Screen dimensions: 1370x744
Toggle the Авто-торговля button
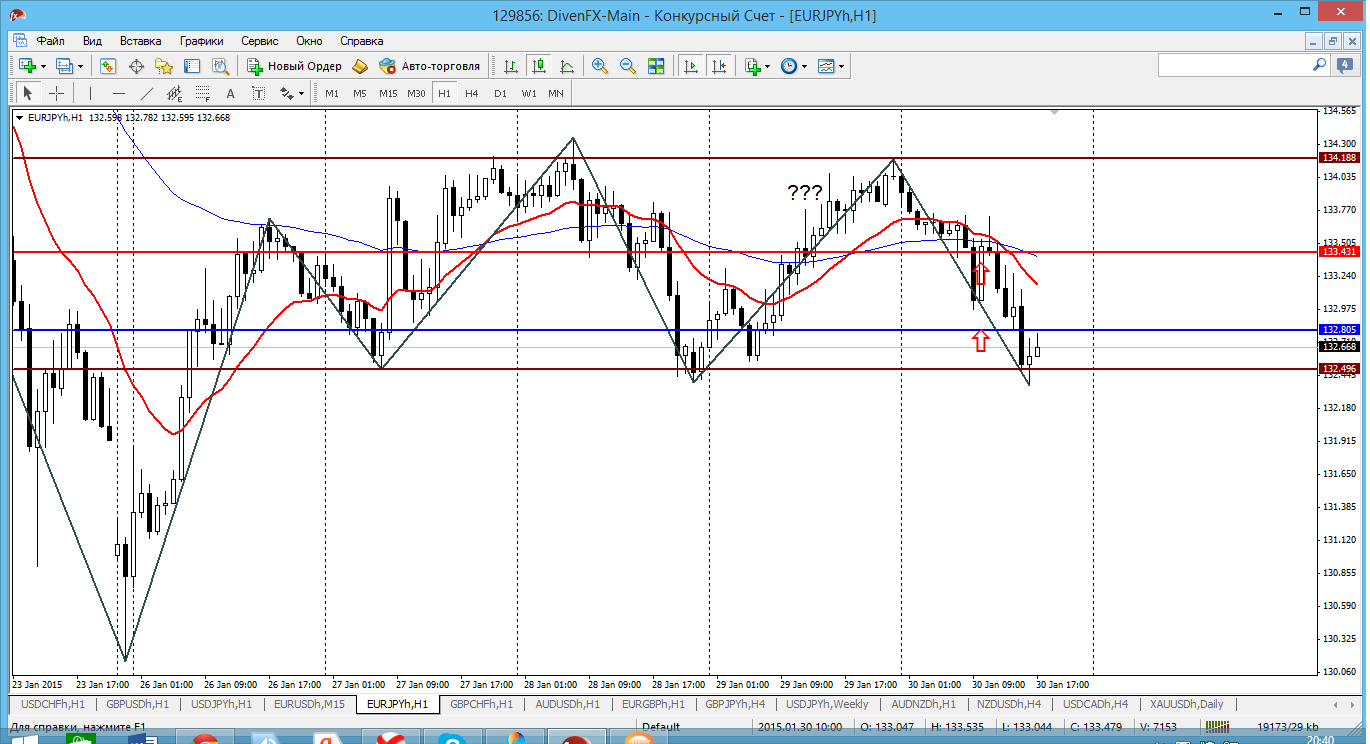pos(430,66)
